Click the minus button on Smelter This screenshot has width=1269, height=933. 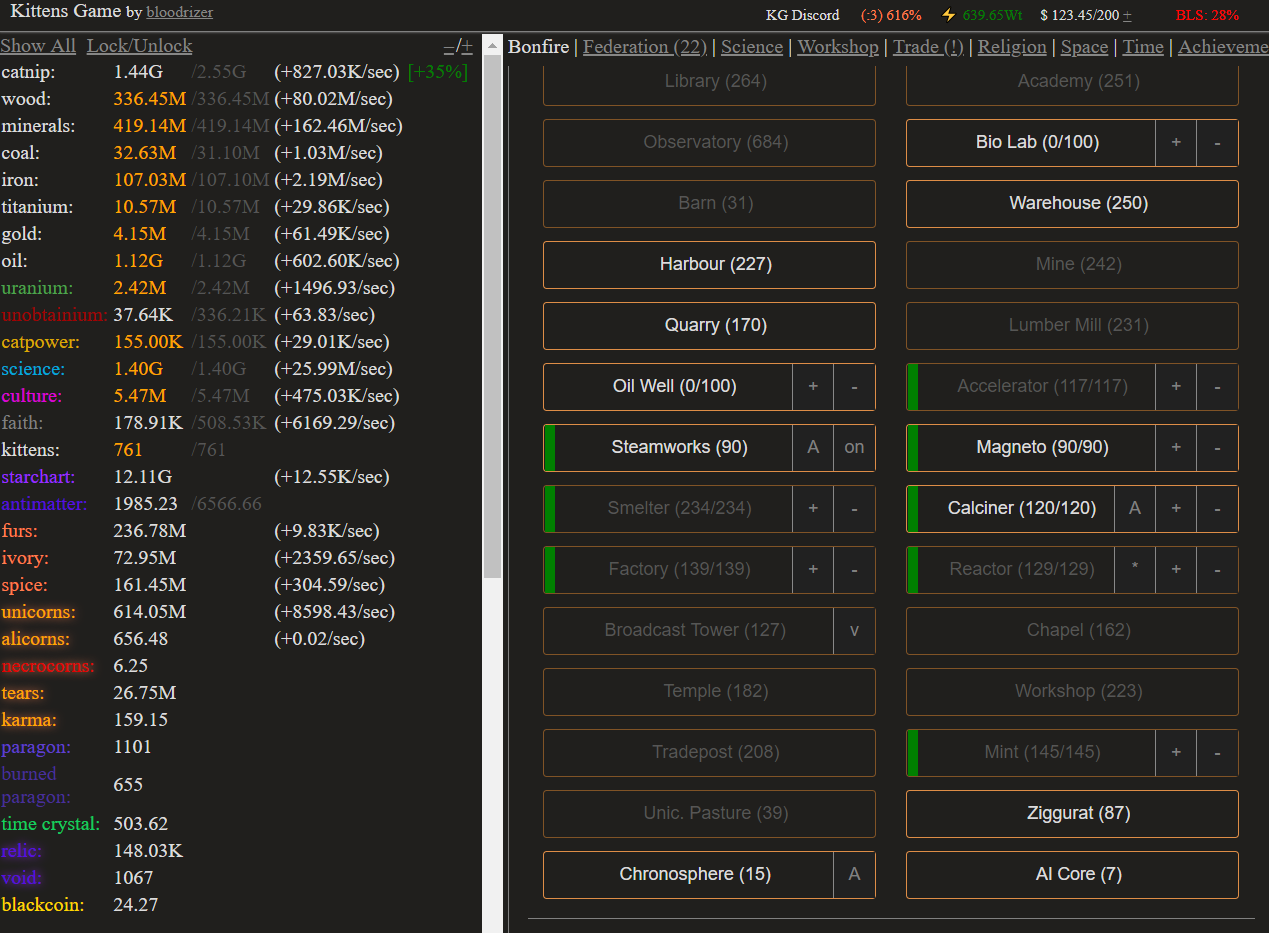tap(854, 509)
